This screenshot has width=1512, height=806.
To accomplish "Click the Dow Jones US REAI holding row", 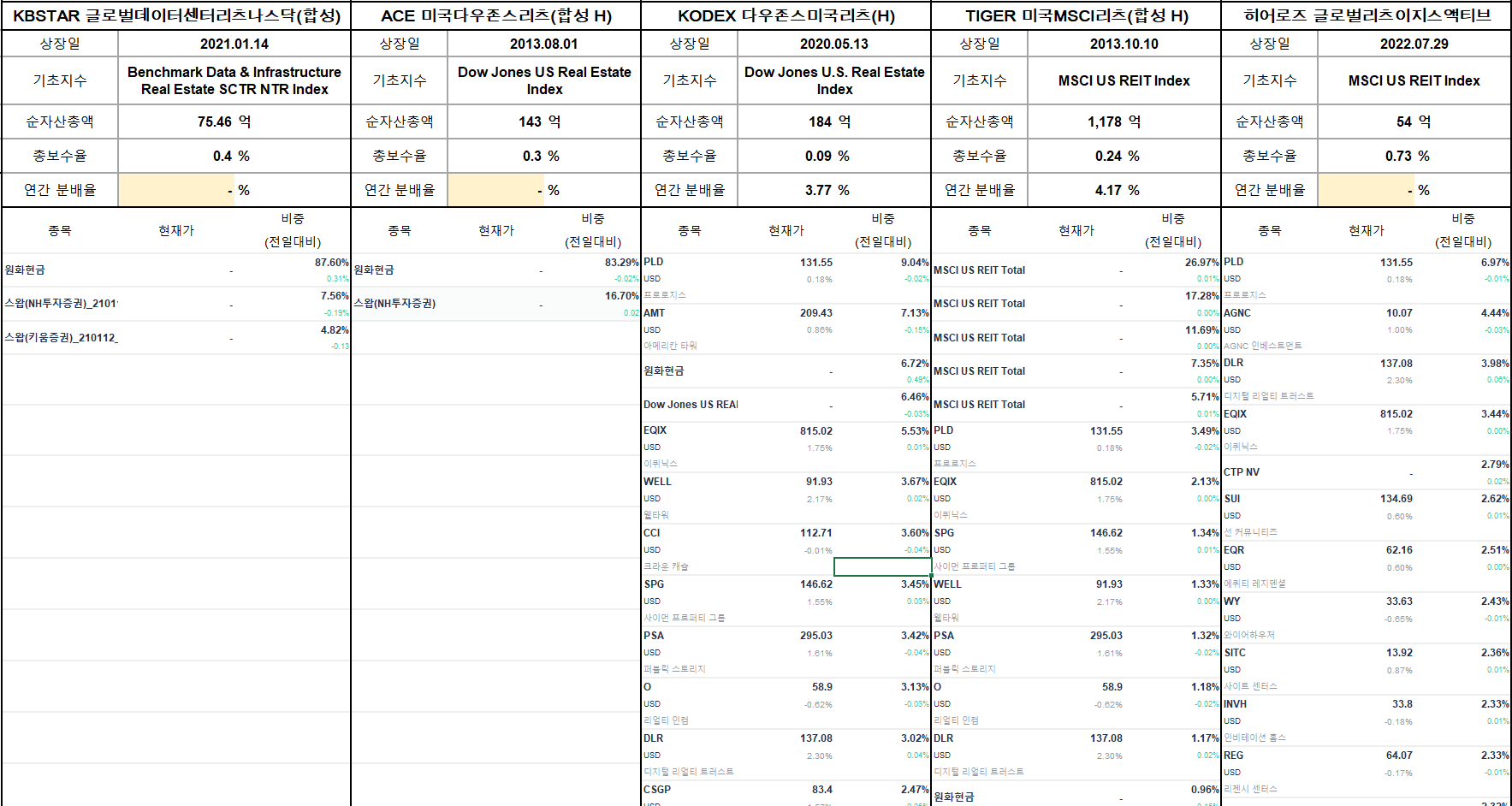I will 786,405.
